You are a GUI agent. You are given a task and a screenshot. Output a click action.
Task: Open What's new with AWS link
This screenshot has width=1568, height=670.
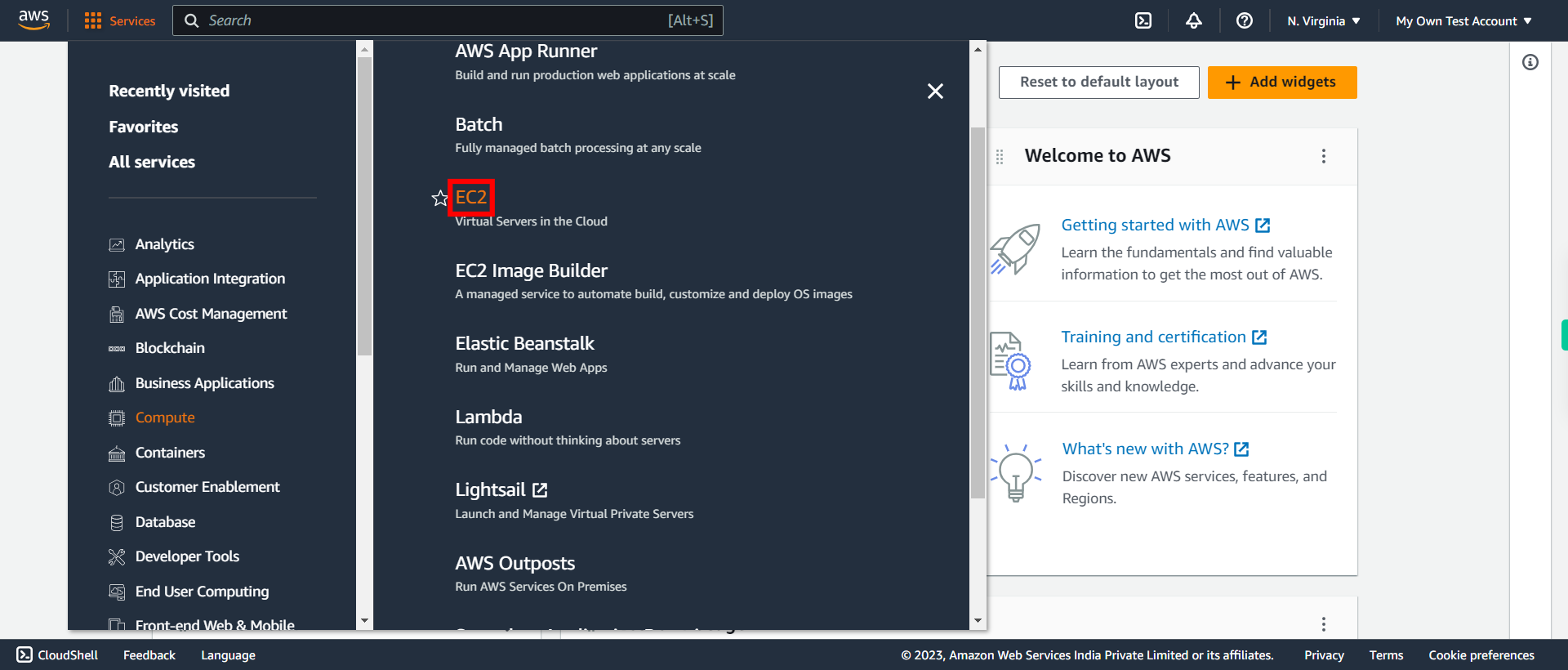coord(1156,449)
